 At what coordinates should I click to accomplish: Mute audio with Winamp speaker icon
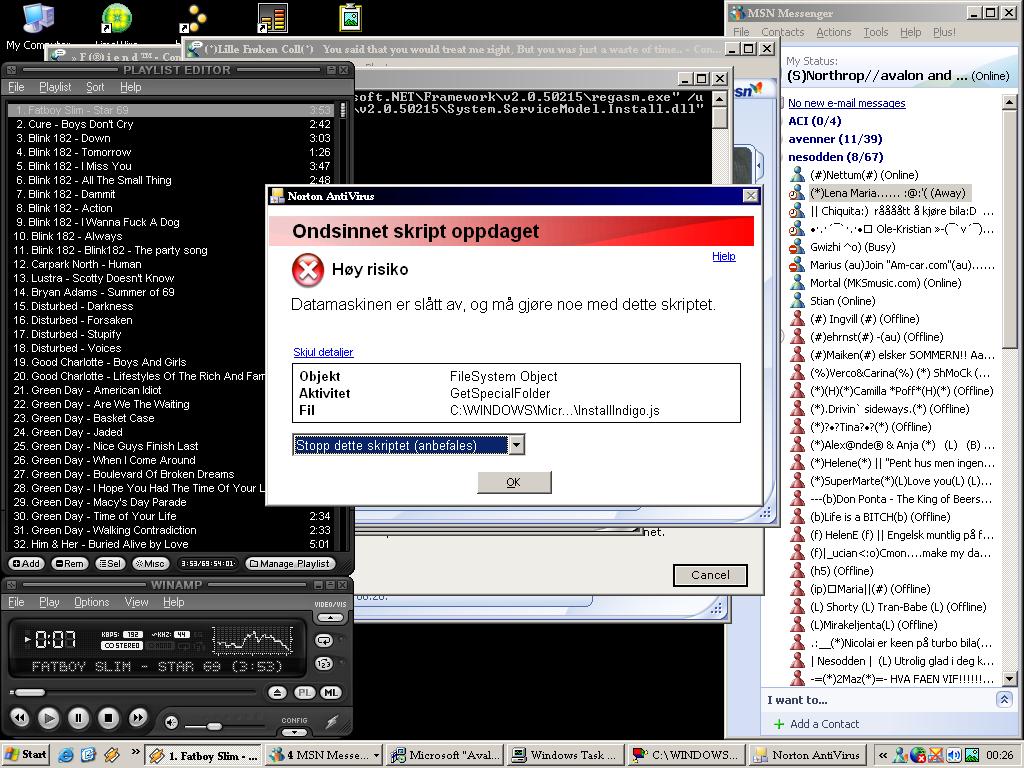click(171, 722)
